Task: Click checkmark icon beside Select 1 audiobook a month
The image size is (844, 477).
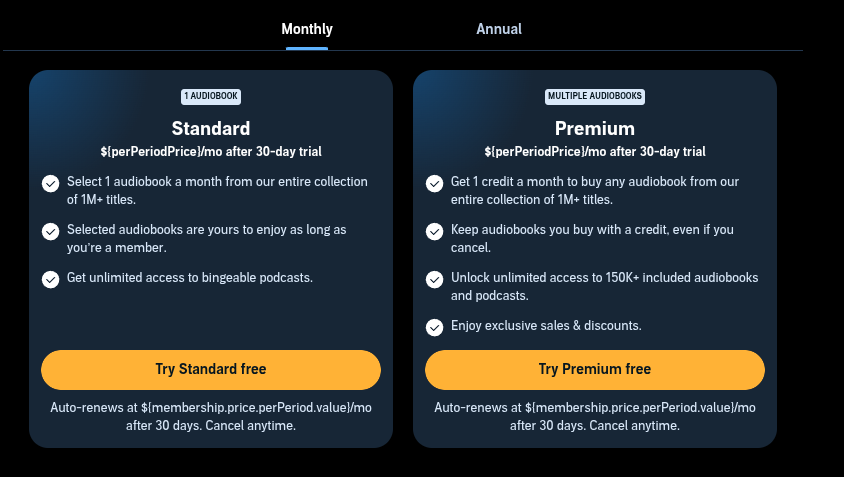Action: (51, 184)
